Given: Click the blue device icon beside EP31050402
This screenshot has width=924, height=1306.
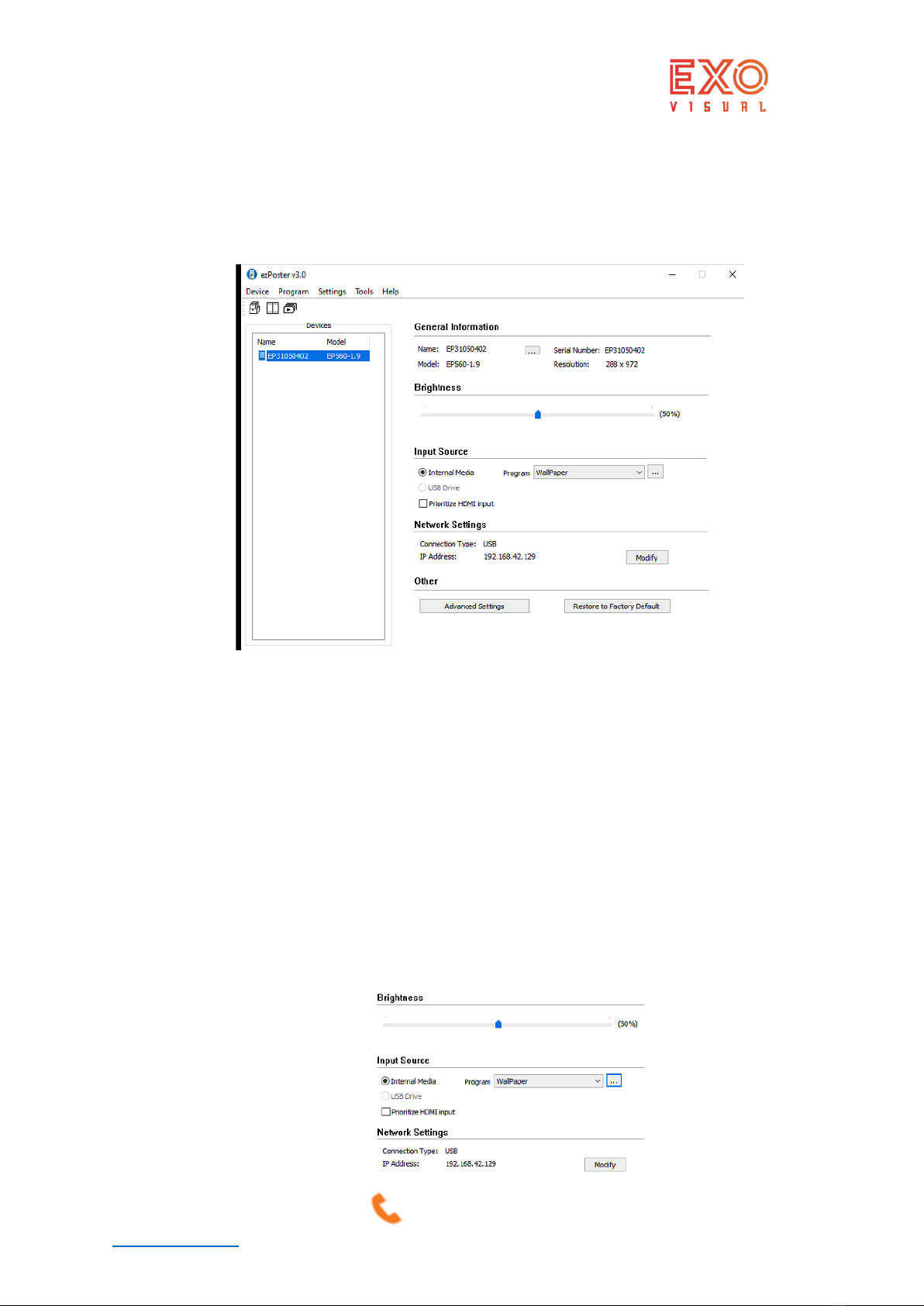Looking at the screenshot, I should pos(262,356).
